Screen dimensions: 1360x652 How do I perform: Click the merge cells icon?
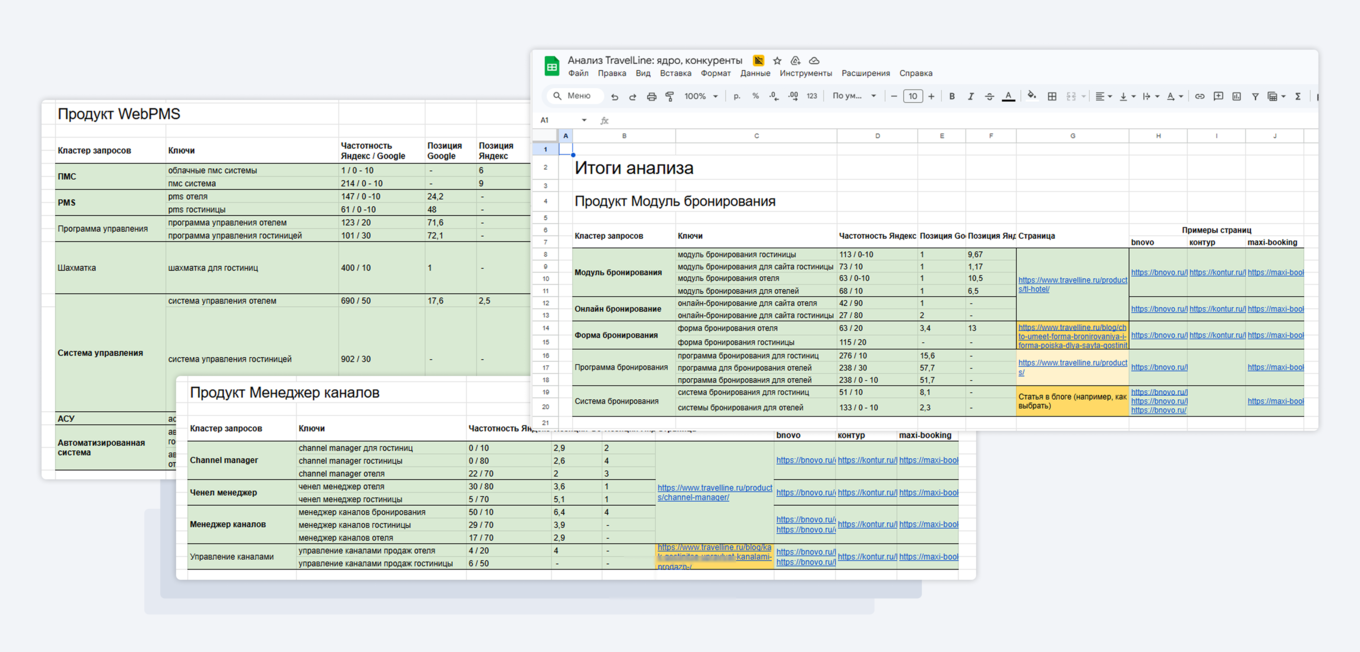[1071, 97]
